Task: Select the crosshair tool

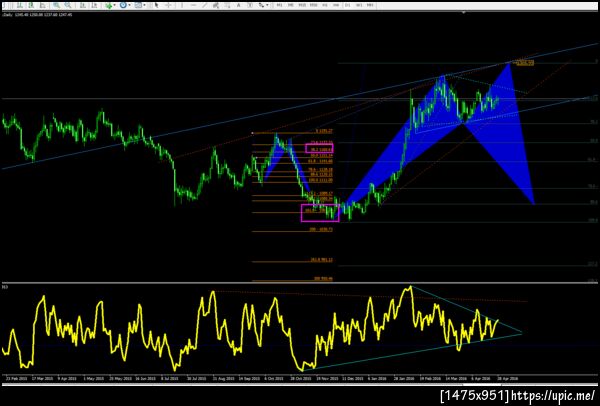Action: 168,5
